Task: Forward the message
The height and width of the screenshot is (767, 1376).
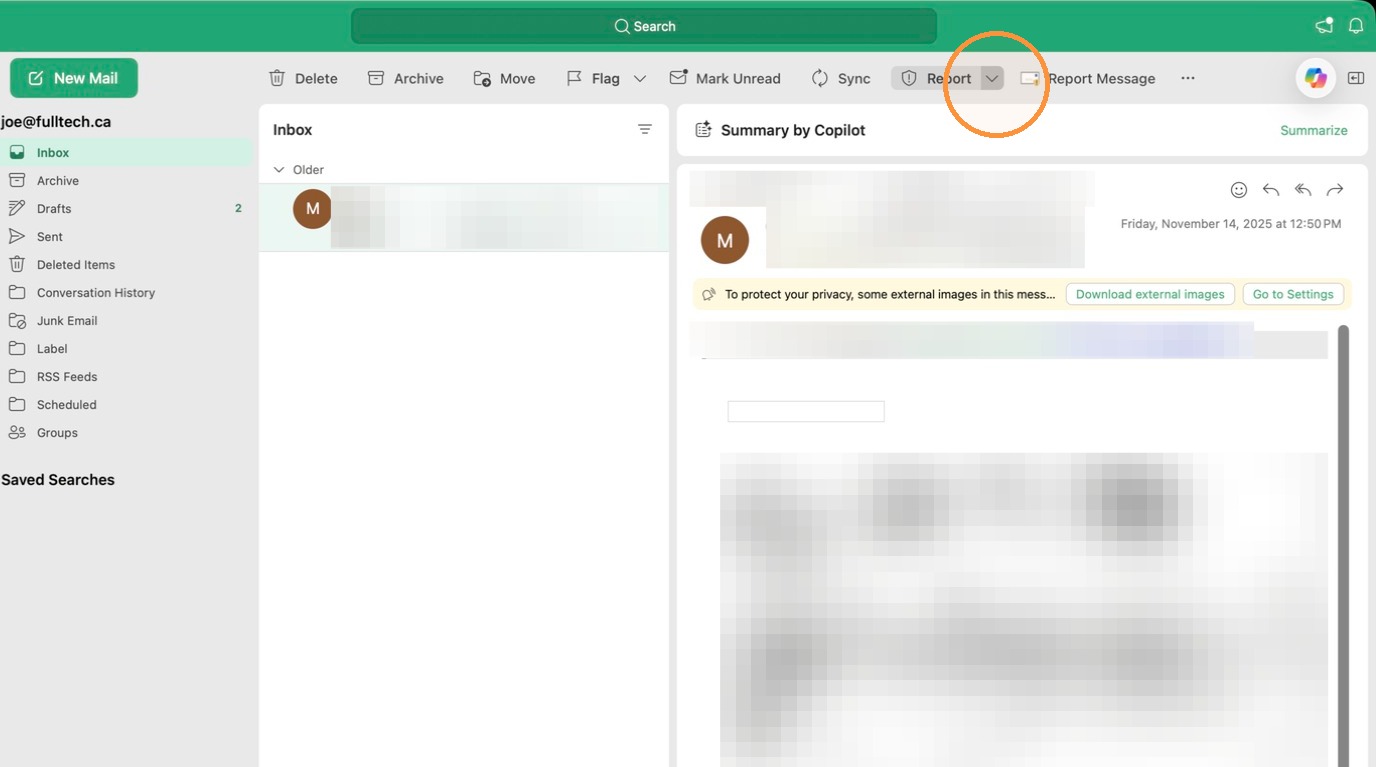Action: coord(1335,190)
